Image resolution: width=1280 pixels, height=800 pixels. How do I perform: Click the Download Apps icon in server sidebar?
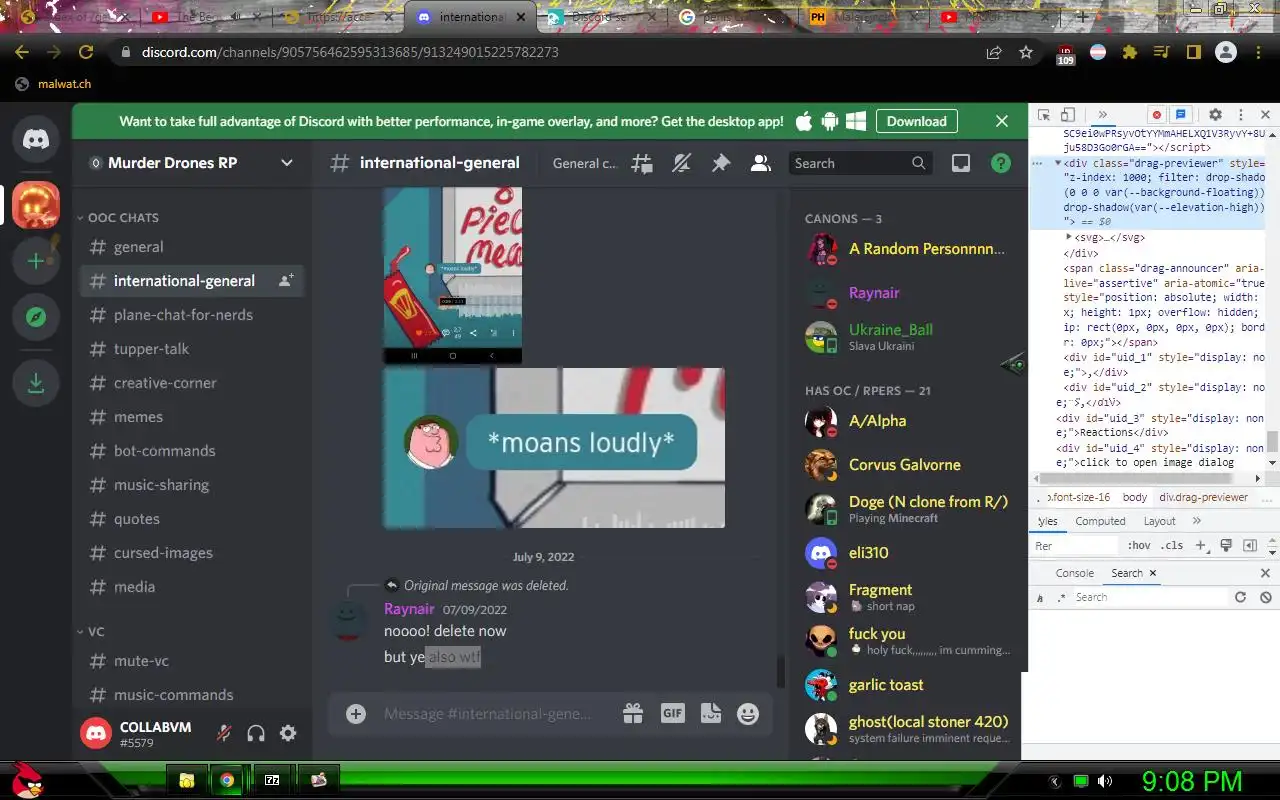tap(36, 383)
